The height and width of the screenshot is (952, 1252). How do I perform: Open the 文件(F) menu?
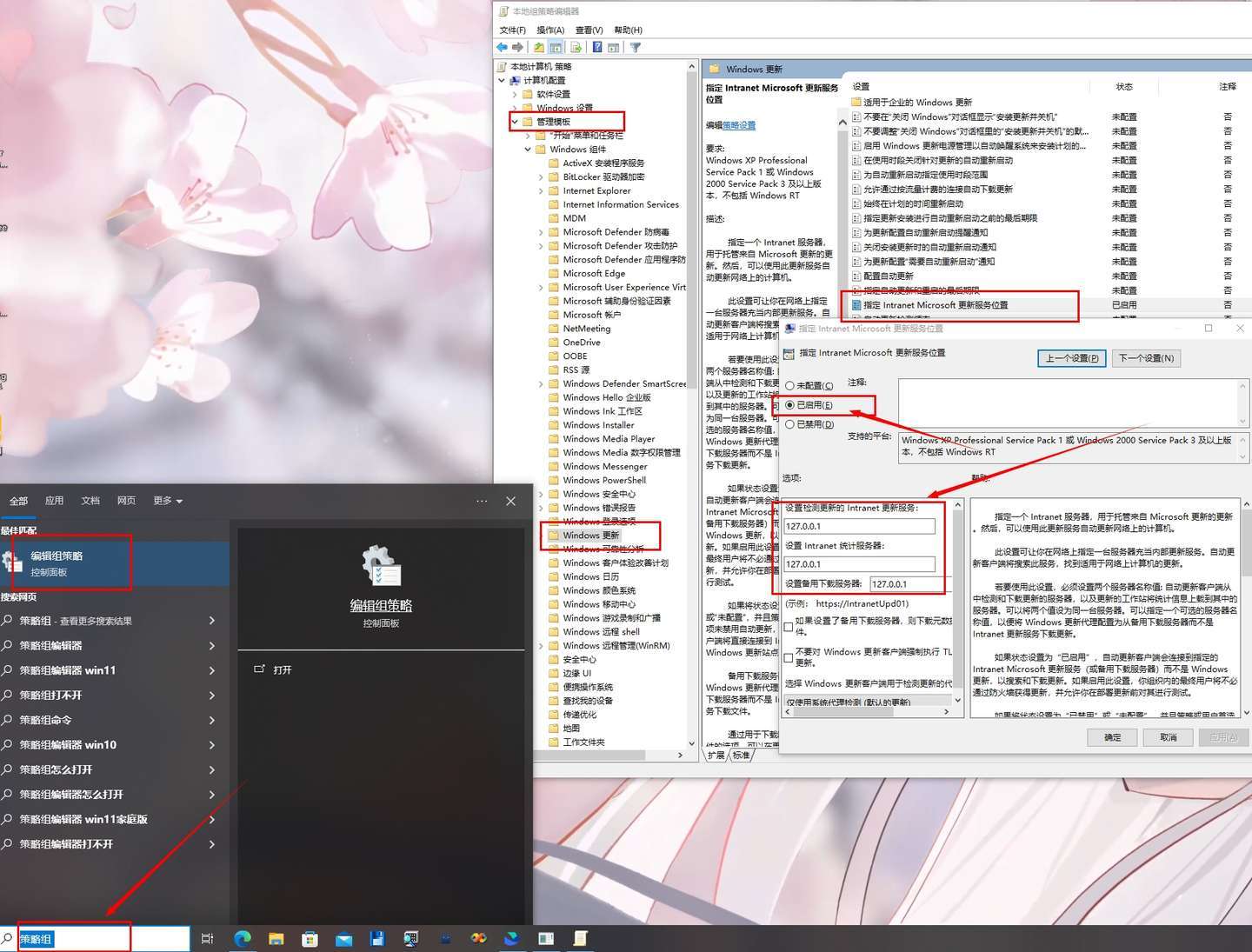tap(512, 30)
